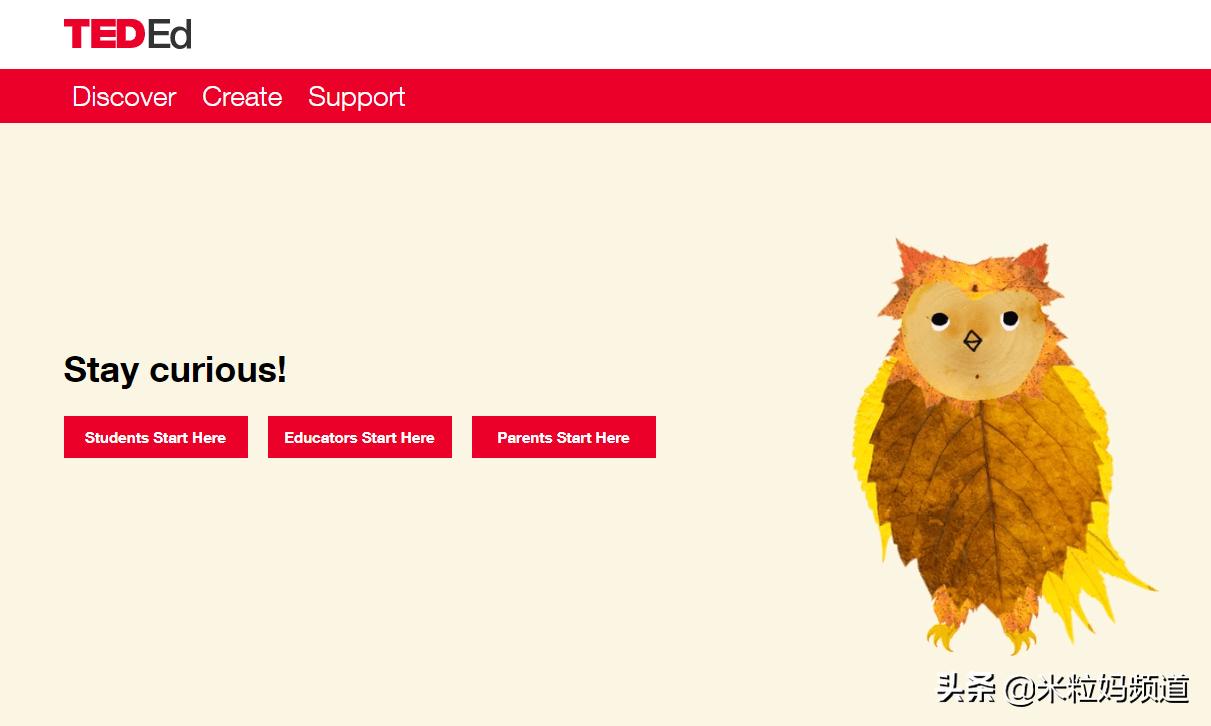Click empty area of red navigation bar
Screen dimensions: 1211x726
tap(800, 96)
